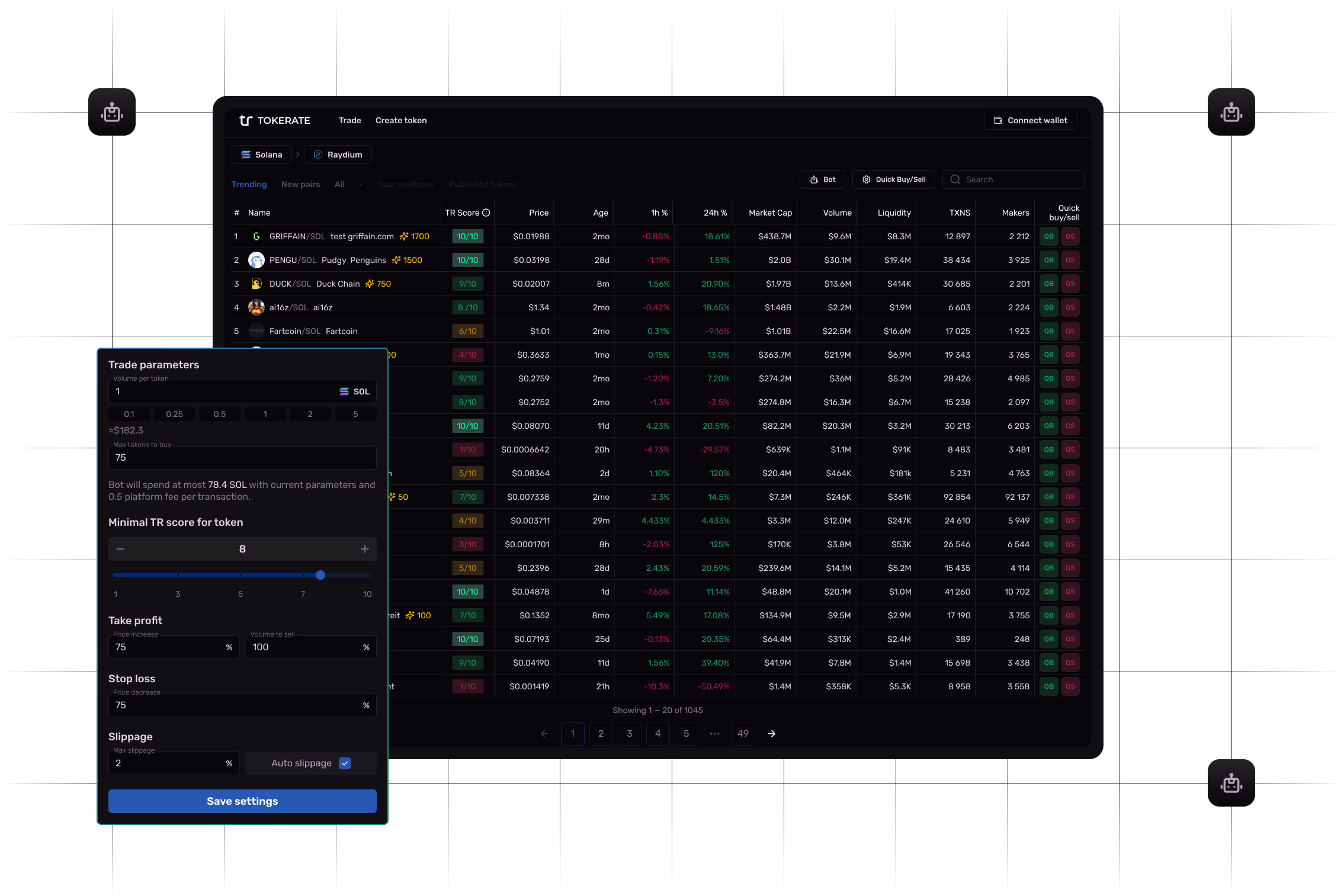
Task: Click the Max slippage field
Action: [174, 763]
